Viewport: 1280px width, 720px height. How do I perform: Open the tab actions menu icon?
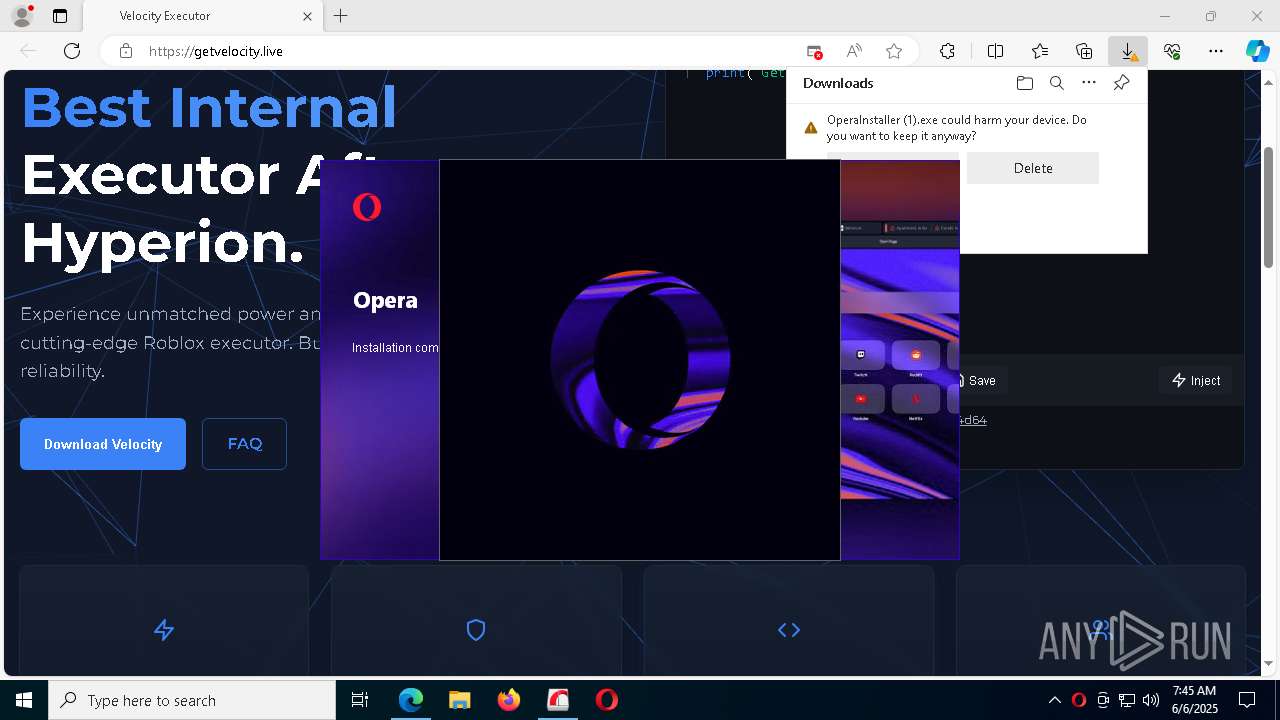(60, 16)
